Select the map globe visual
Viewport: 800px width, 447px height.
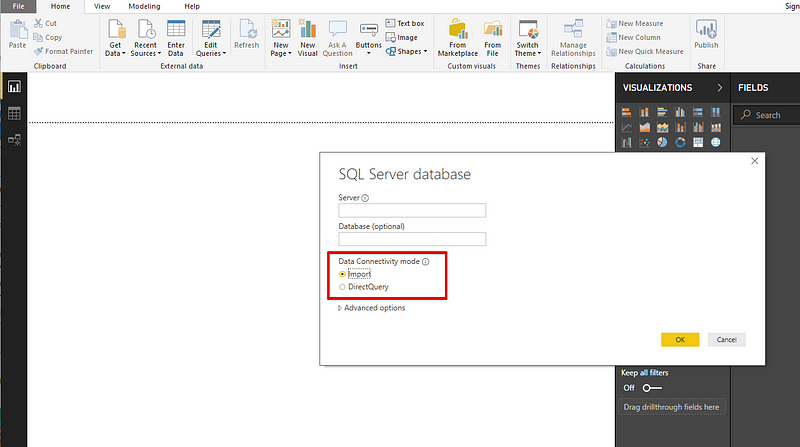coord(716,142)
